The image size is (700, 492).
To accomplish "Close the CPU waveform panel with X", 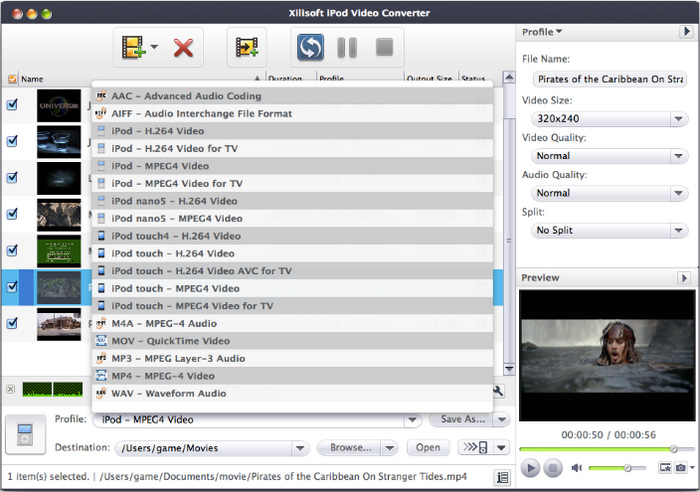I will pos(11,389).
